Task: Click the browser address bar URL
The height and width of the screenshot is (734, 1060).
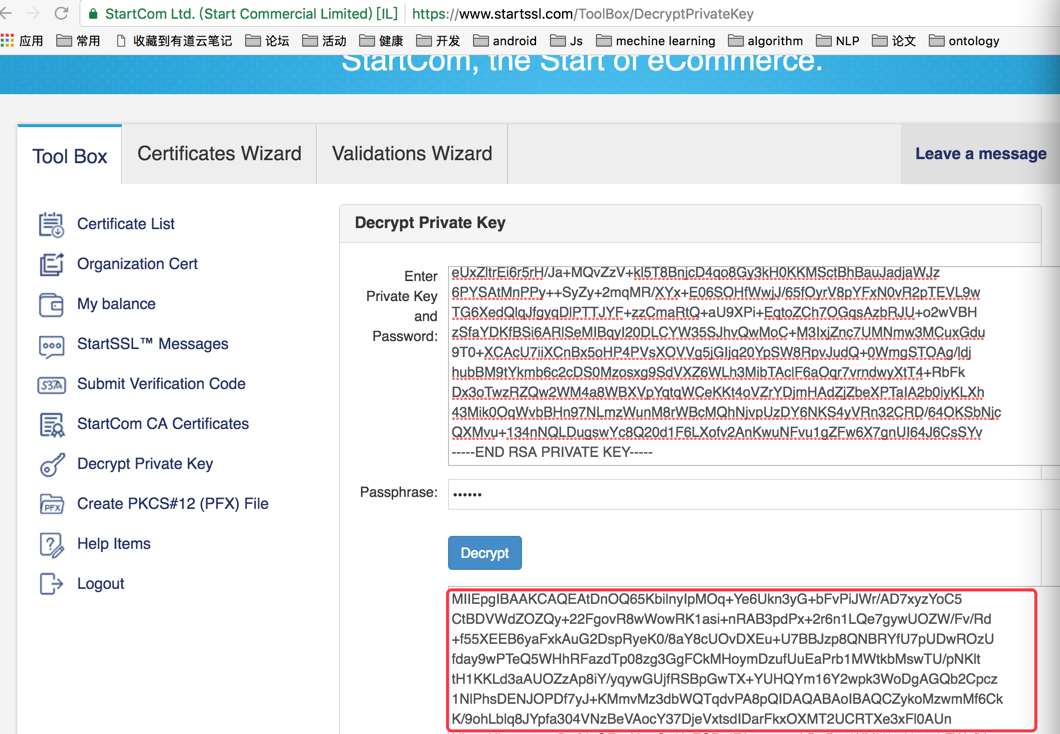Action: (x=582, y=14)
